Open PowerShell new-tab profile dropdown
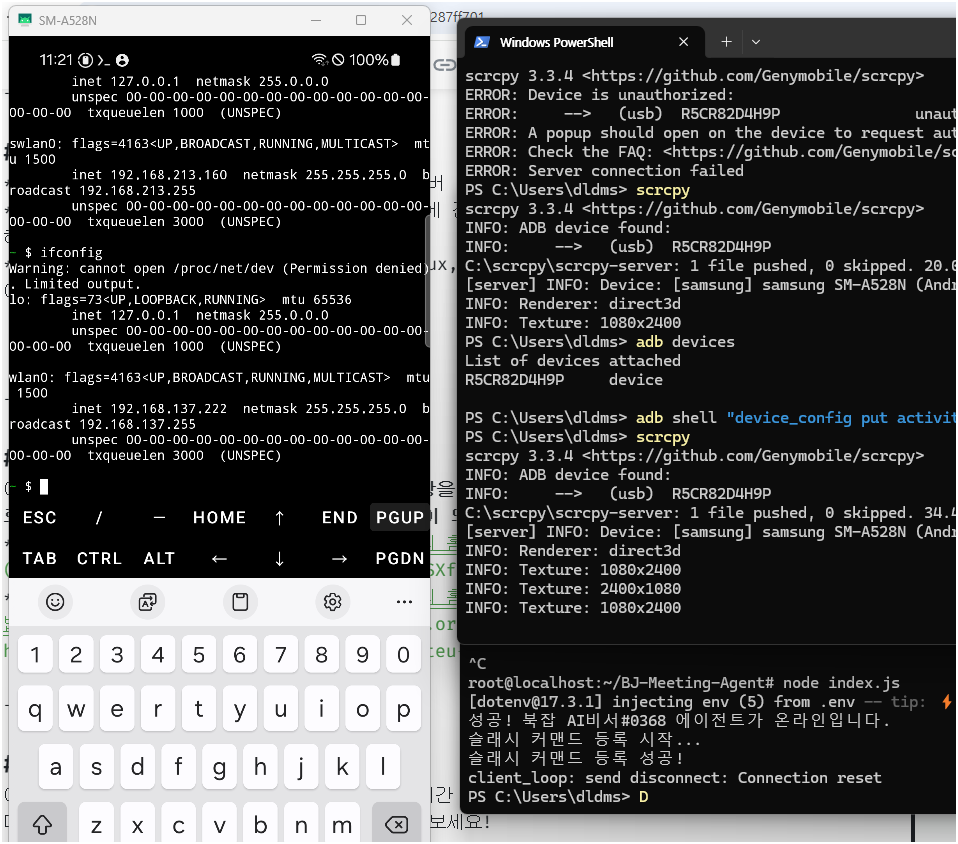 pyautogui.click(x=756, y=42)
